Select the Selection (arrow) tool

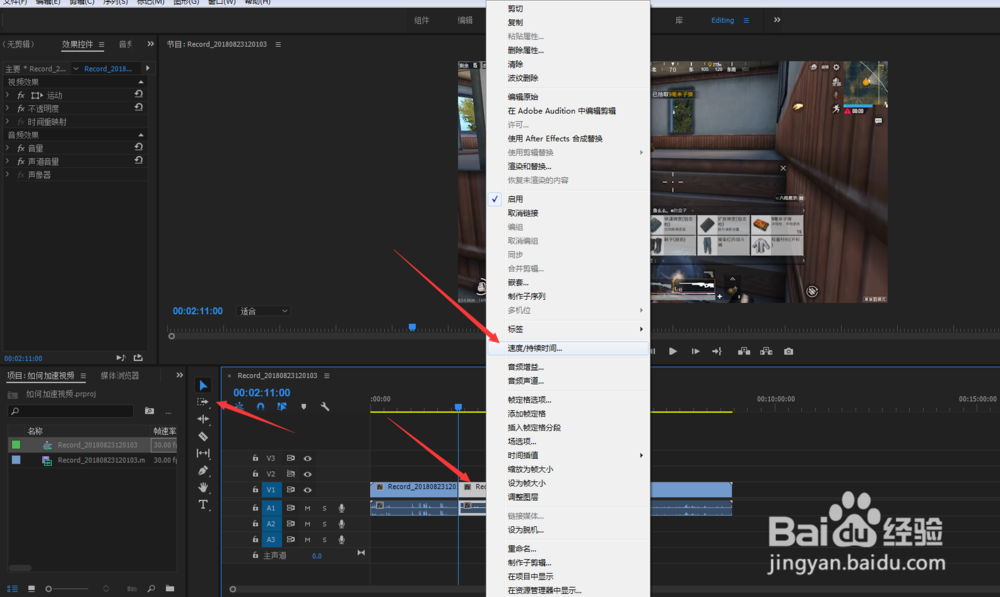[203, 385]
